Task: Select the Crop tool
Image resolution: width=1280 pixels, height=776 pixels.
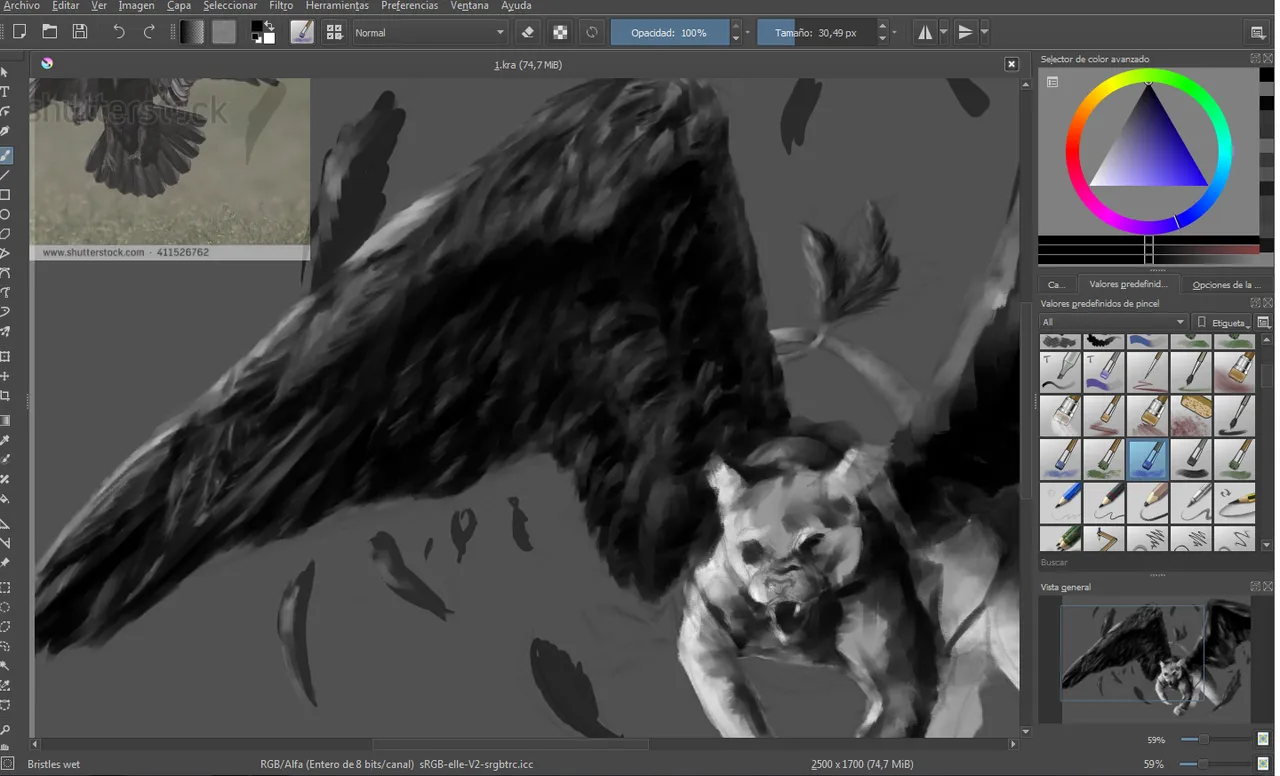Action: (x=5, y=396)
